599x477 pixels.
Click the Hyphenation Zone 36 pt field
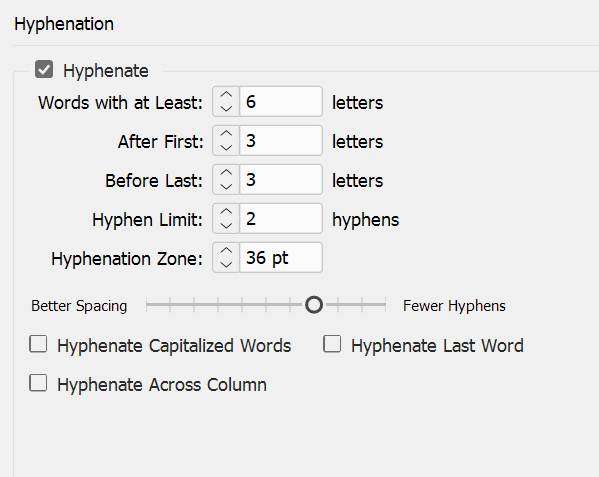[x=281, y=257]
